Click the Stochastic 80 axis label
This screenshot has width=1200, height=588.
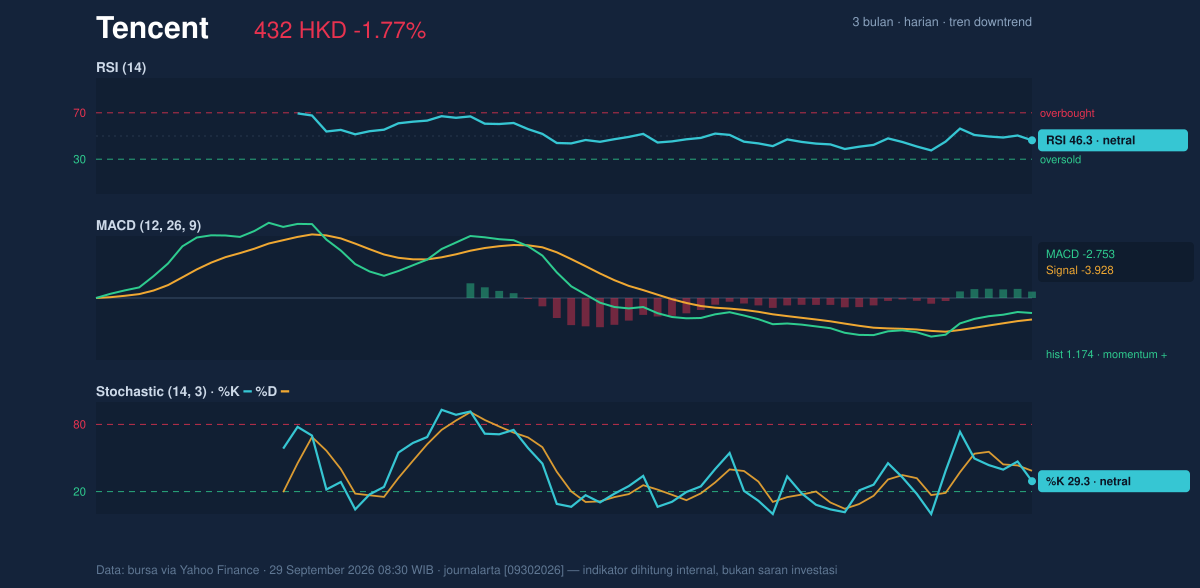coord(79,425)
